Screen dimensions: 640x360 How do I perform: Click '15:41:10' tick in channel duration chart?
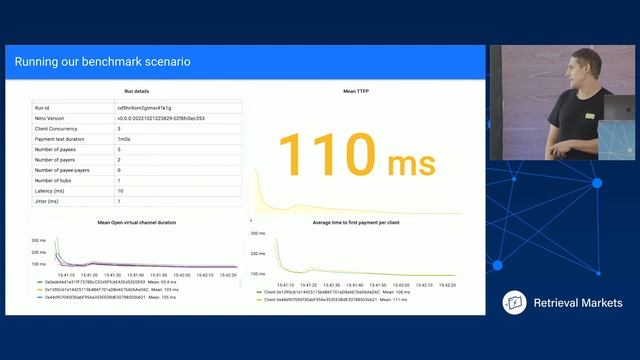pyautogui.click(x=66, y=275)
